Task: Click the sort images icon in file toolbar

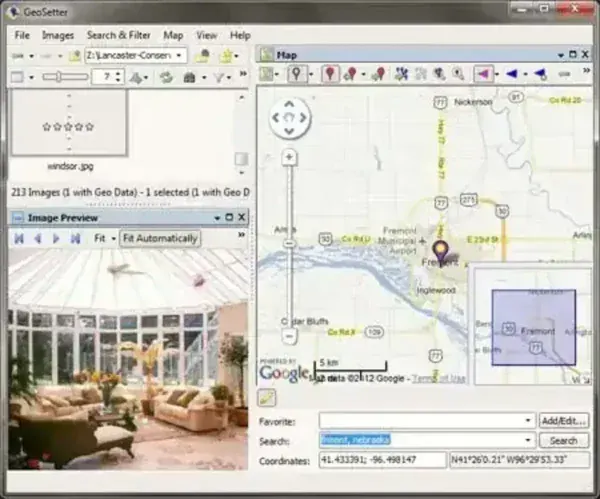Action: pos(136,78)
